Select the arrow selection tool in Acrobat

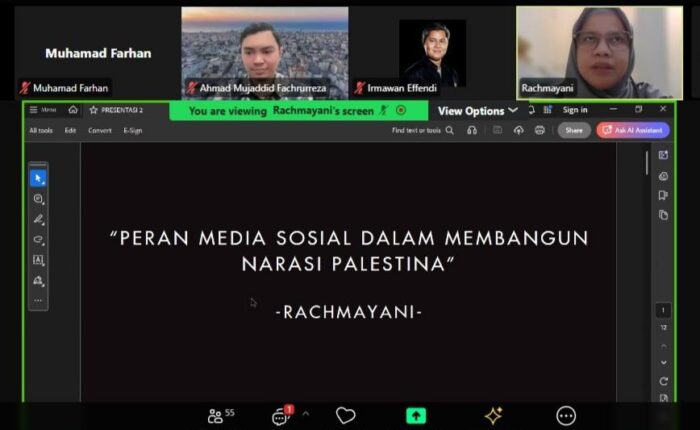click(38, 178)
